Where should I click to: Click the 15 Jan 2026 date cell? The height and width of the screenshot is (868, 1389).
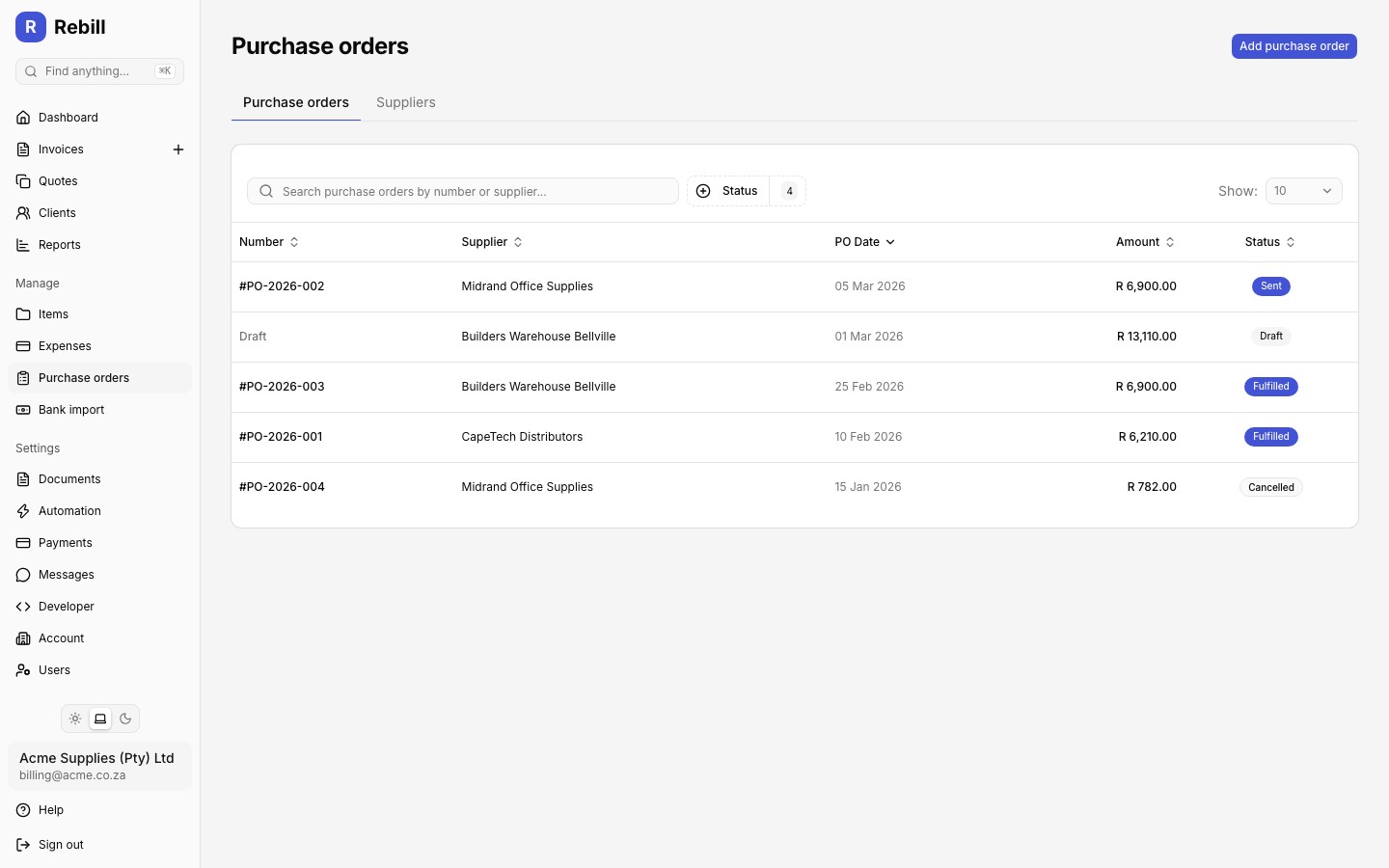[868, 487]
